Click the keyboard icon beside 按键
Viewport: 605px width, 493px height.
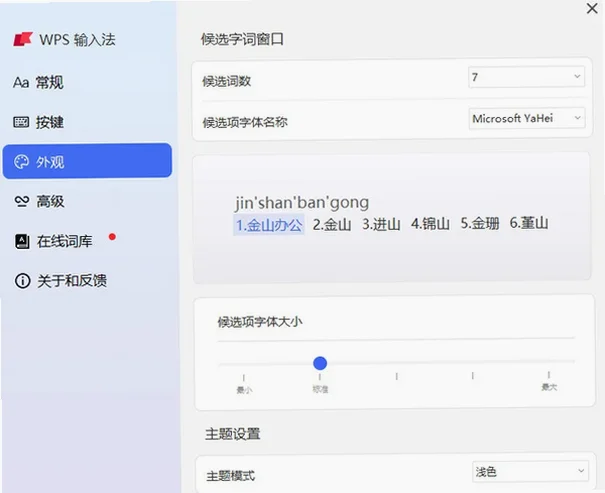pos(21,122)
